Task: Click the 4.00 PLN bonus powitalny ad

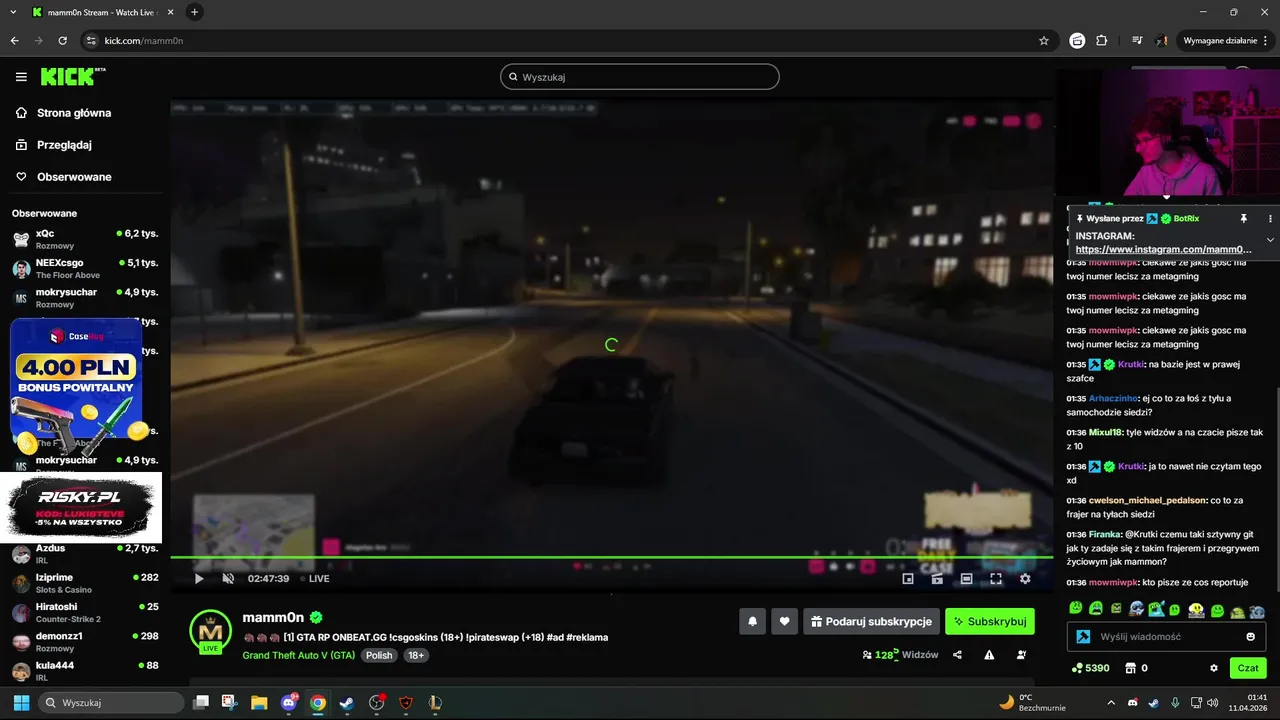Action: pos(76,384)
